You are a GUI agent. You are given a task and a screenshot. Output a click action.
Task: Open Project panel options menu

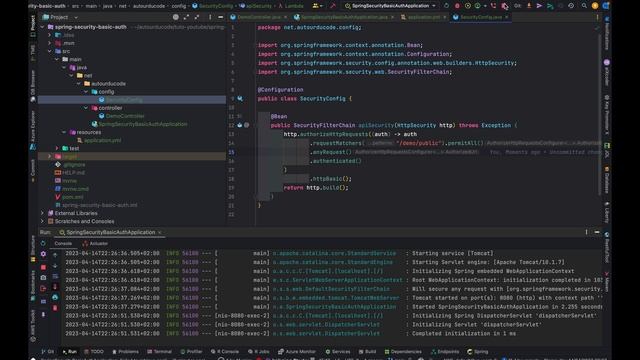point(210,17)
